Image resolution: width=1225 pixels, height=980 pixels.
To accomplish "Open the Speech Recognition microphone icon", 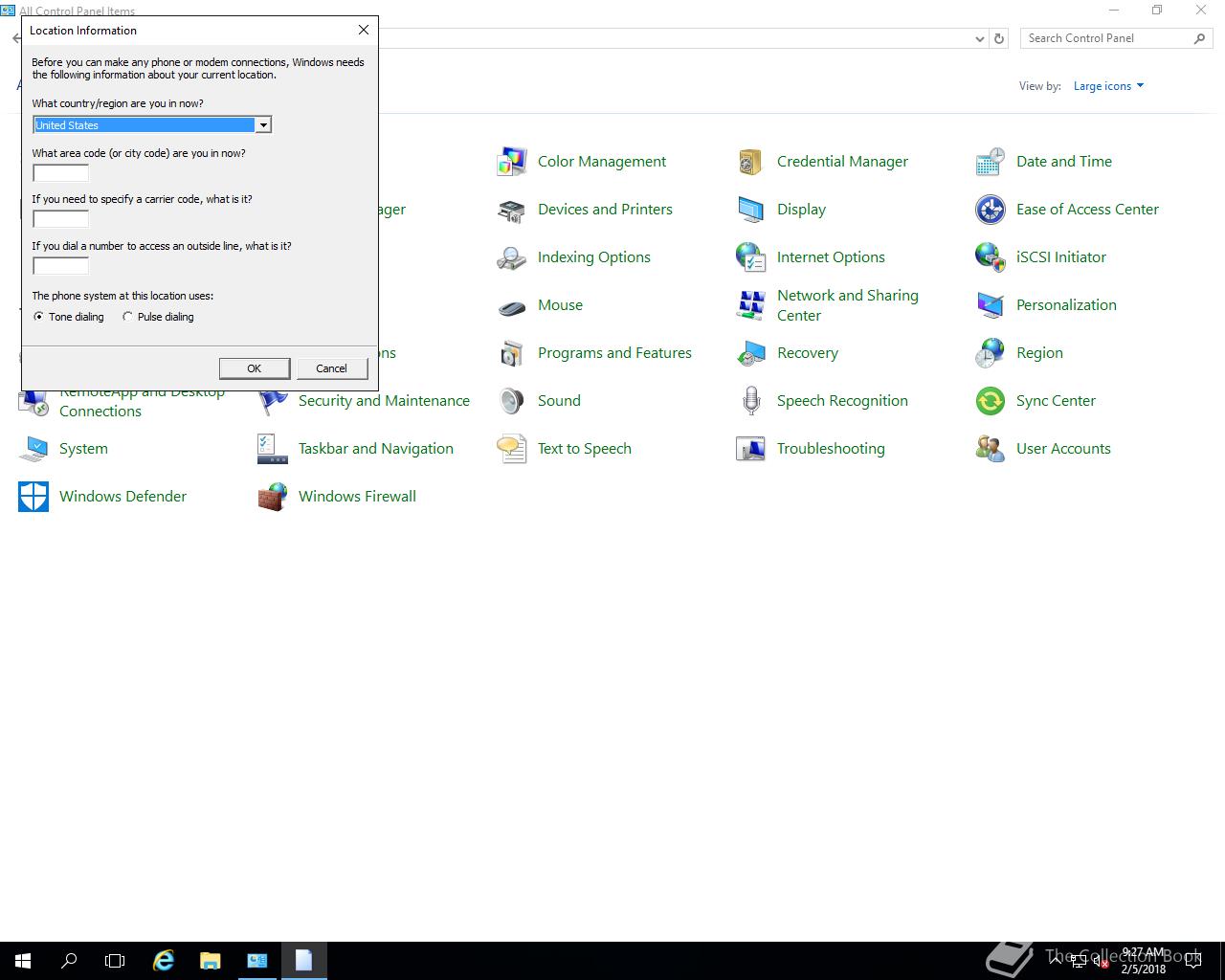I will [751, 401].
